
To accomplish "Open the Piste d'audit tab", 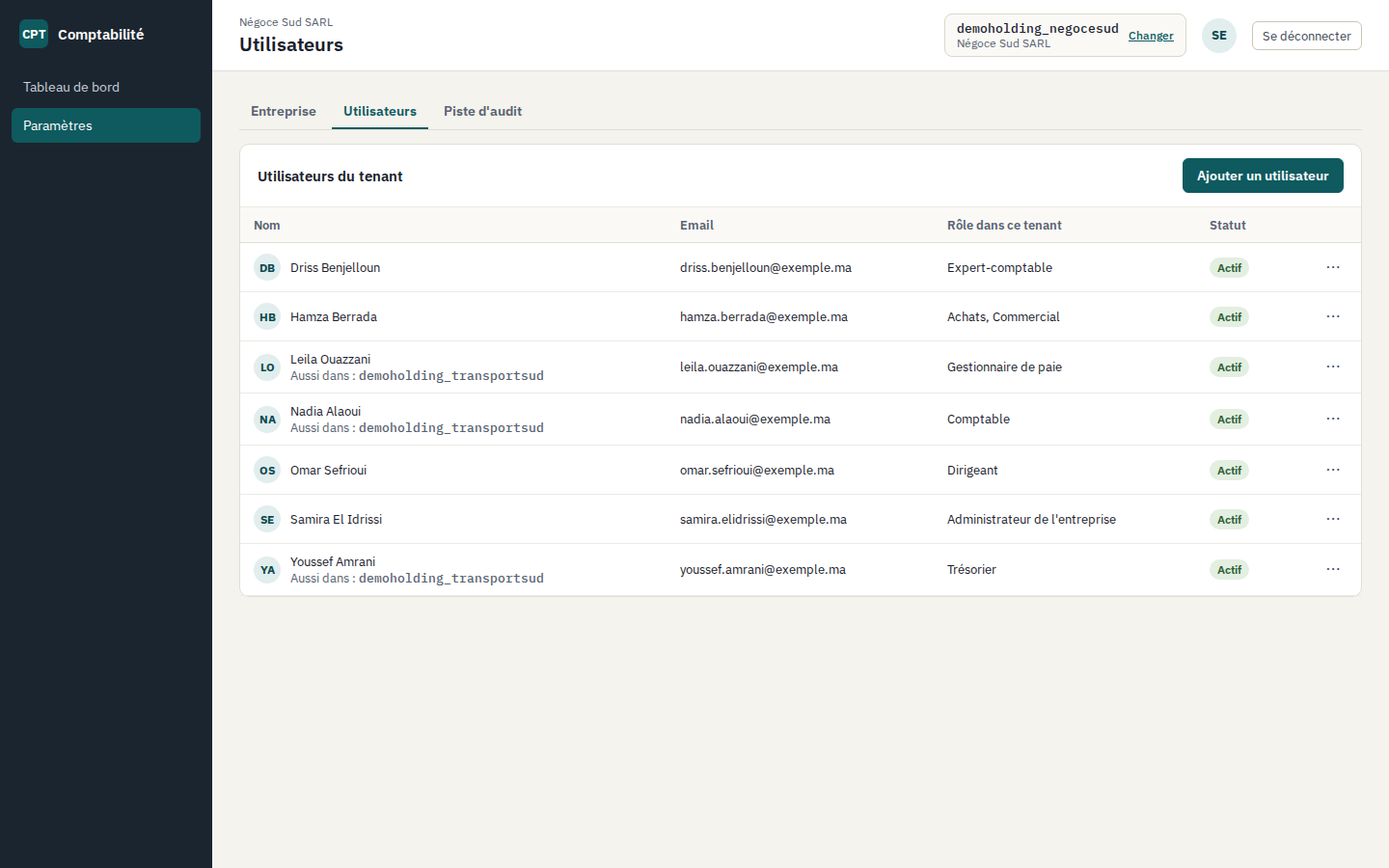I will click(x=482, y=111).
